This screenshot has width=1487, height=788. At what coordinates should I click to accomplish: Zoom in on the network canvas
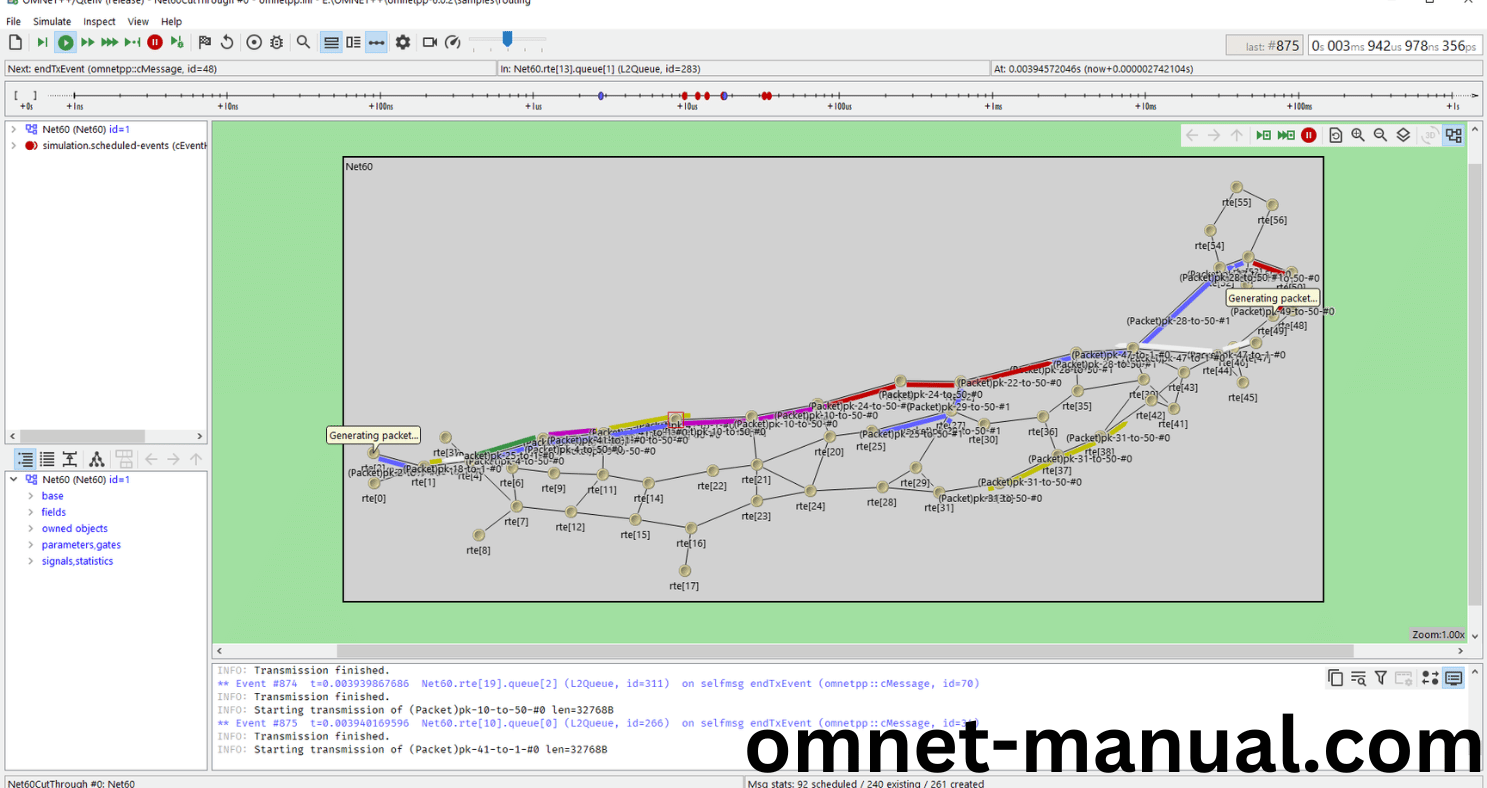click(x=1358, y=135)
